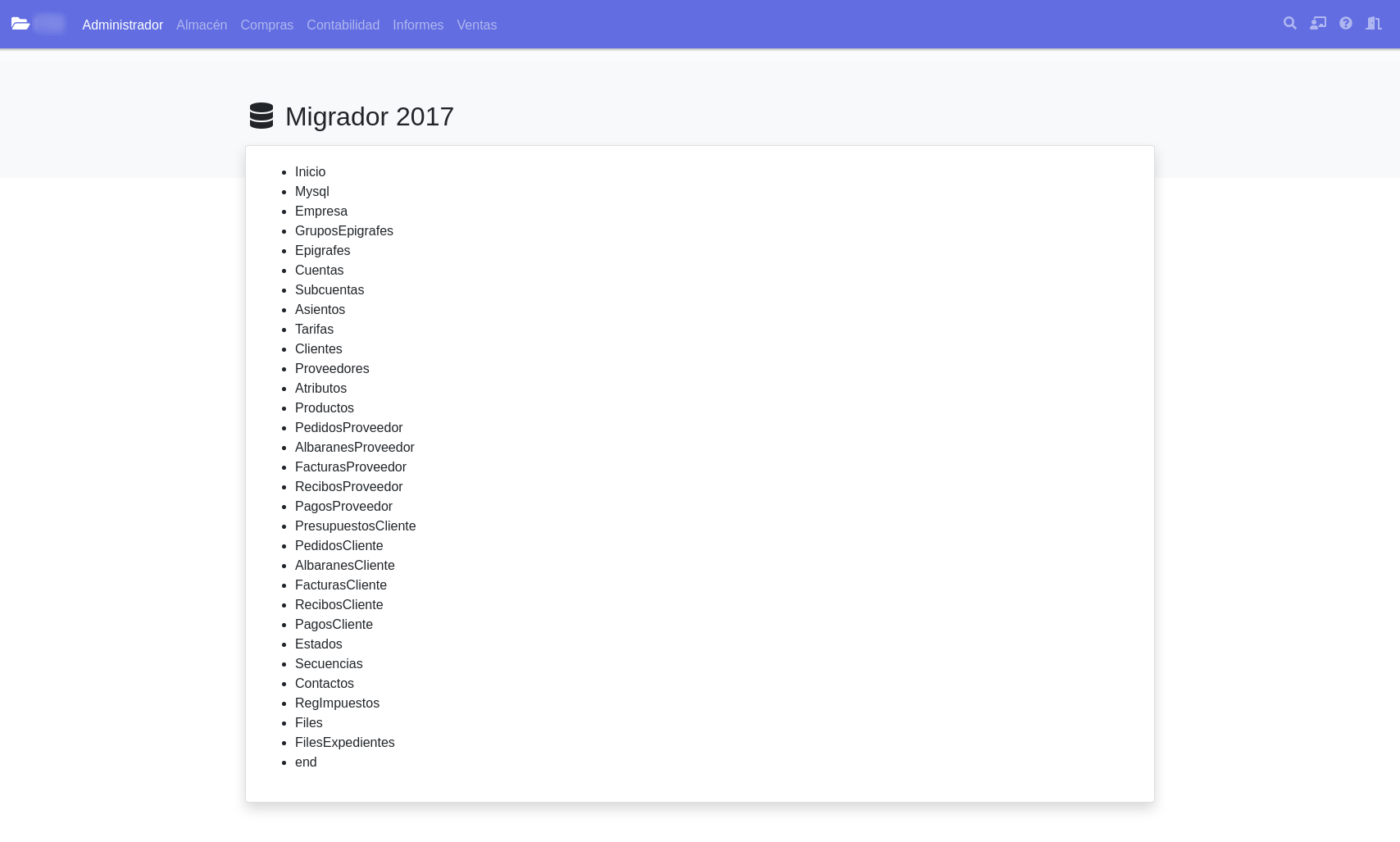Open the Informes menu
1400x842 pixels.
[x=418, y=25]
